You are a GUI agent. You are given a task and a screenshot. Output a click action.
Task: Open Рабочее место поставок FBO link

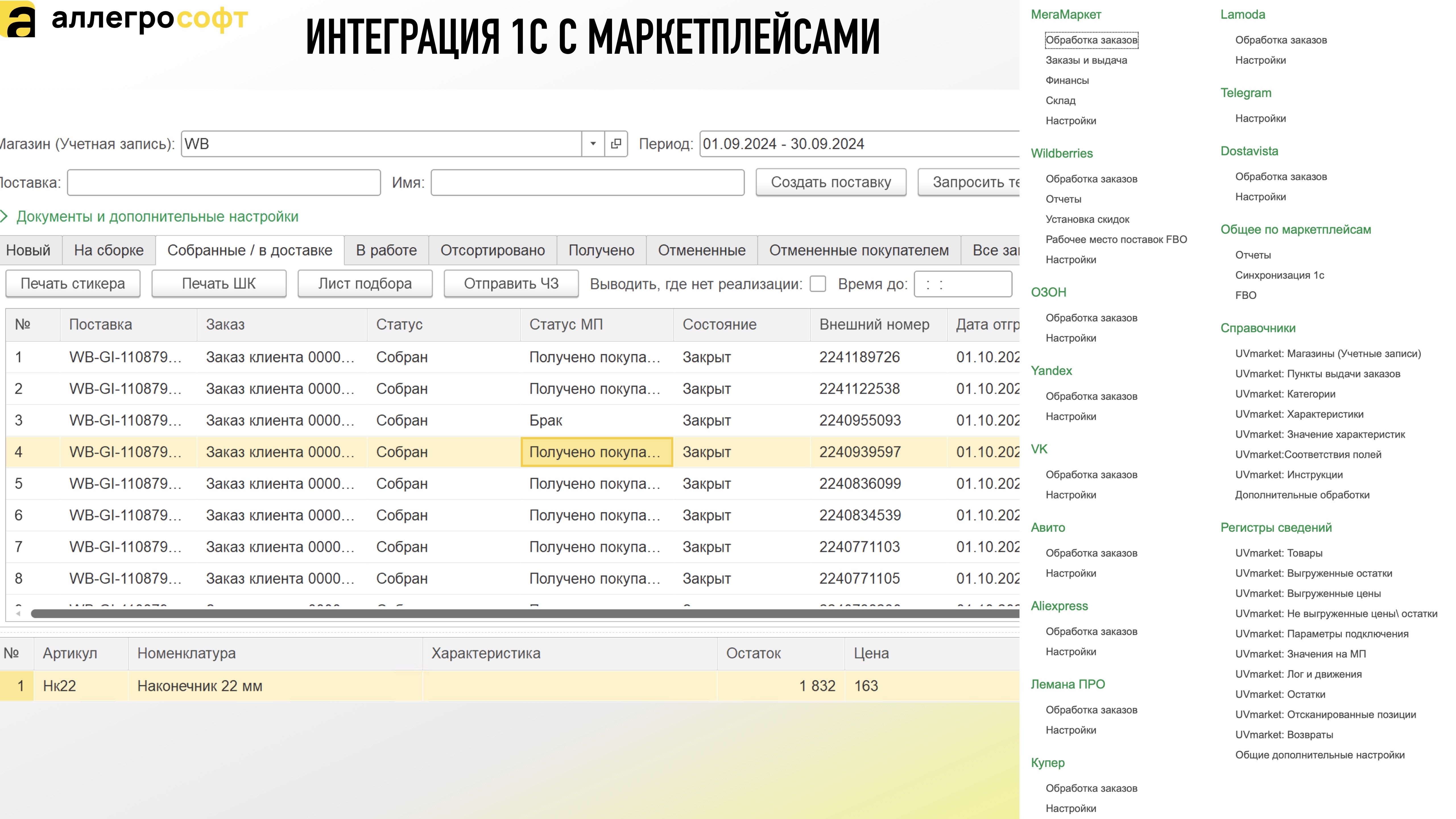tap(1116, 240)
